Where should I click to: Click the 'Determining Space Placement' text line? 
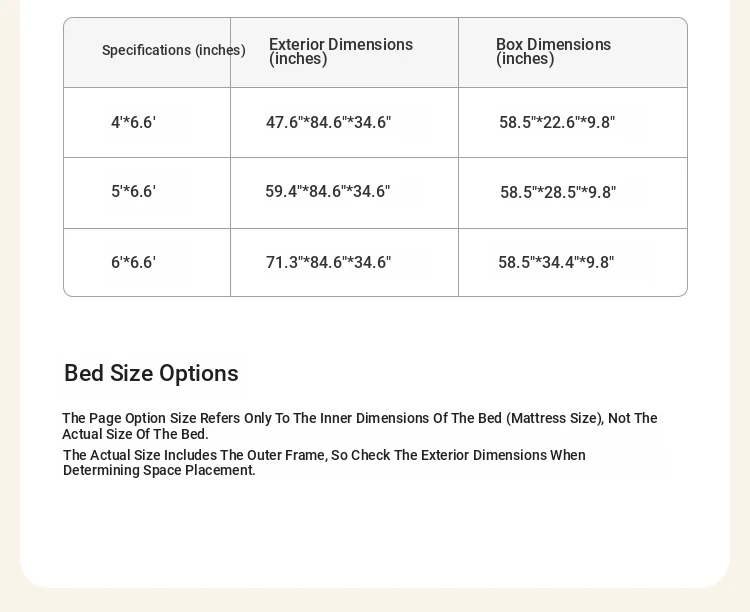159,470
